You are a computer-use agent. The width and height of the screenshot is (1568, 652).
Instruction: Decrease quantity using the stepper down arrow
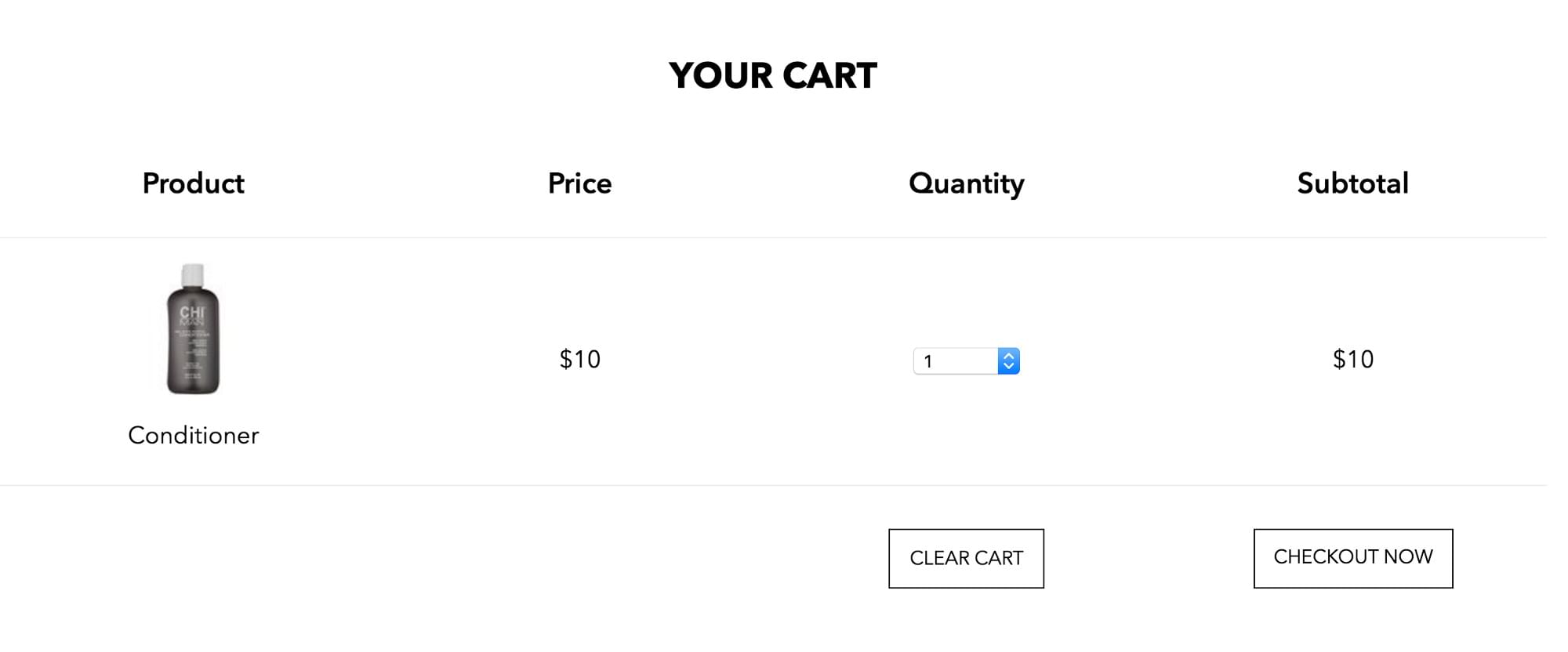(x=1009, y=366)
